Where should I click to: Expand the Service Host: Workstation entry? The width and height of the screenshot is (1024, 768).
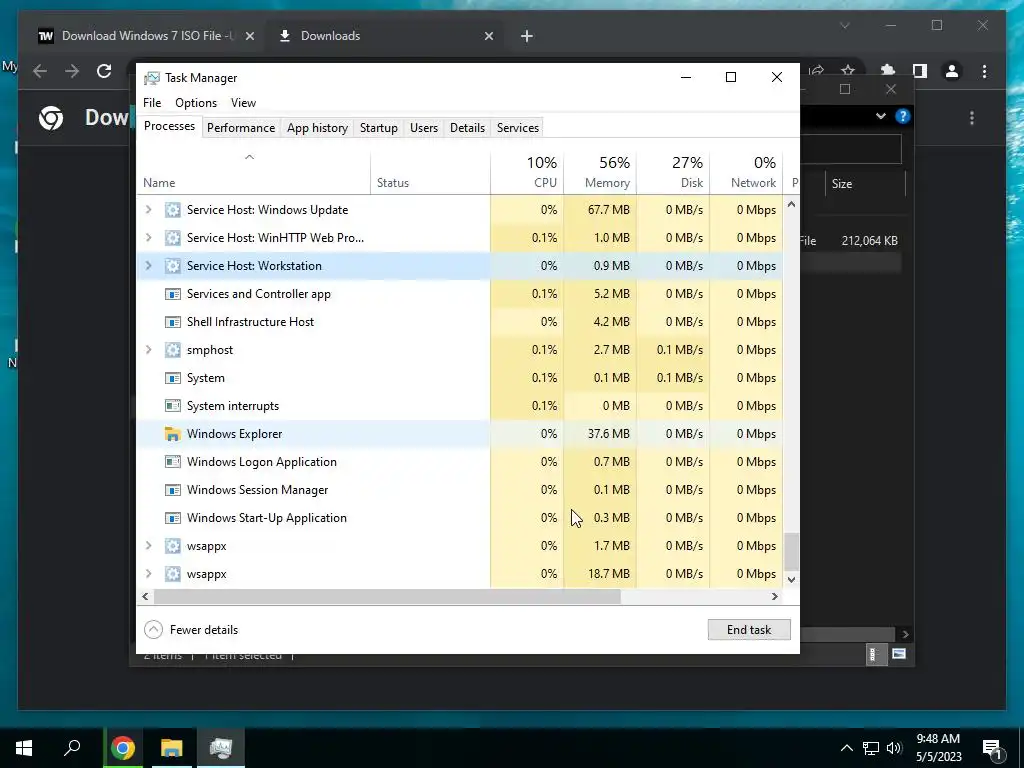pyautogui.click(x=148, y=266)
